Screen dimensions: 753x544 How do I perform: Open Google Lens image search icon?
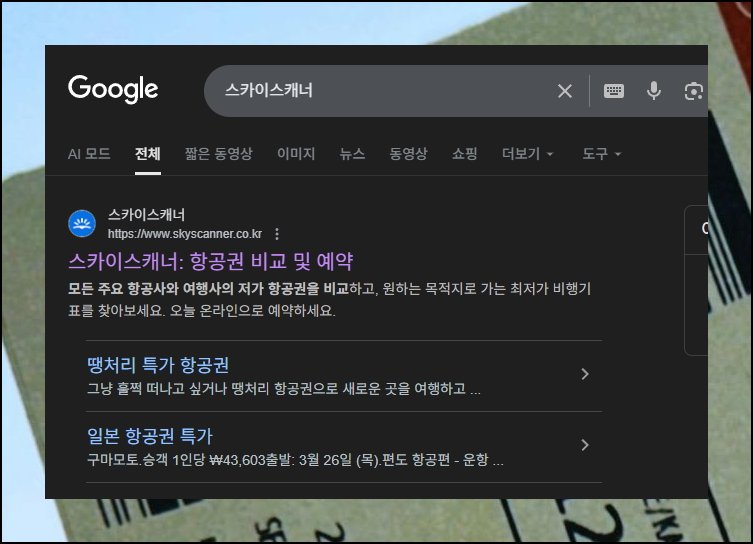[x=693, y=91]
